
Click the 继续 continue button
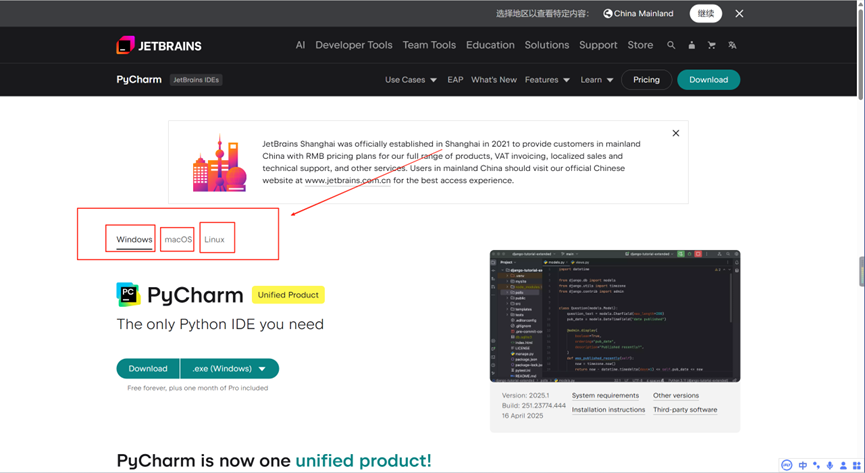pos(706,14)
